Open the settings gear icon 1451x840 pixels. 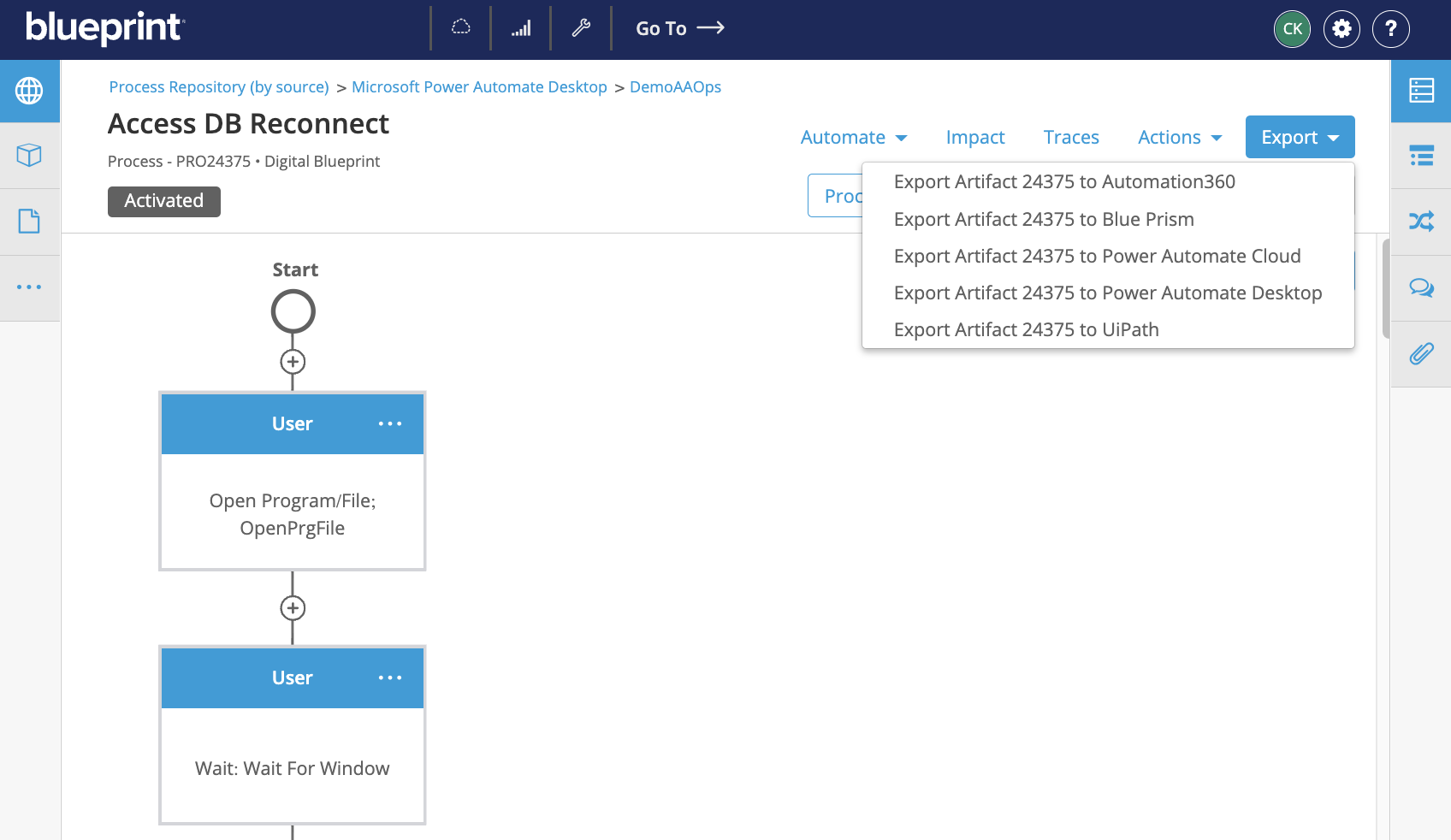[1341, 29]
